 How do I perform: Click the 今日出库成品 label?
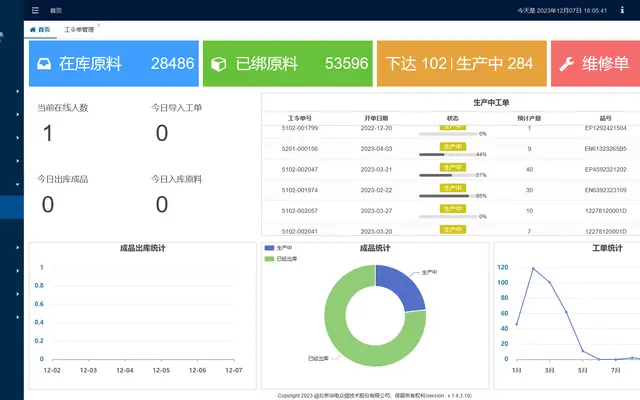62,179
